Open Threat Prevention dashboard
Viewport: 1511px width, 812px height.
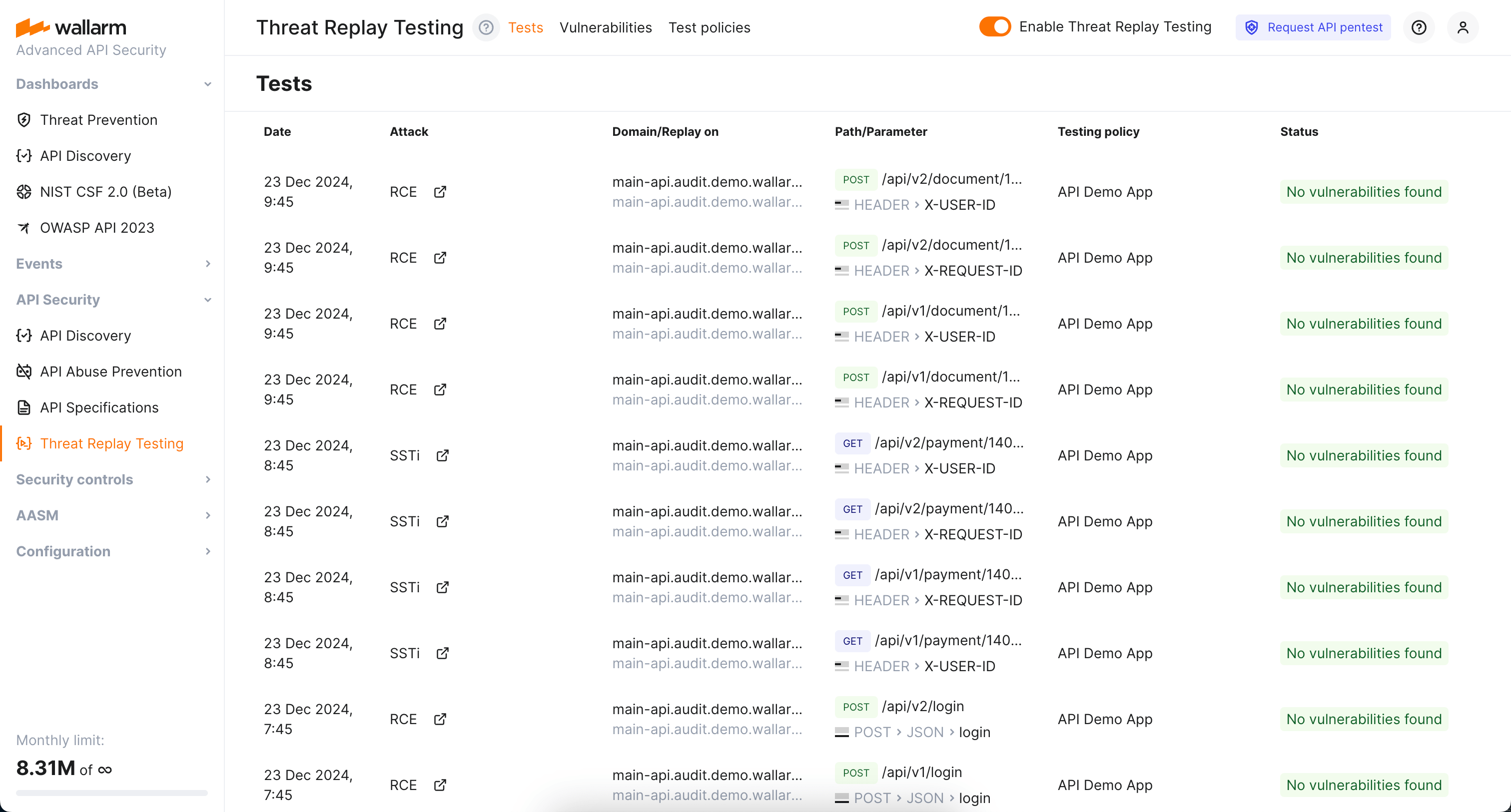tap(99, 119)
